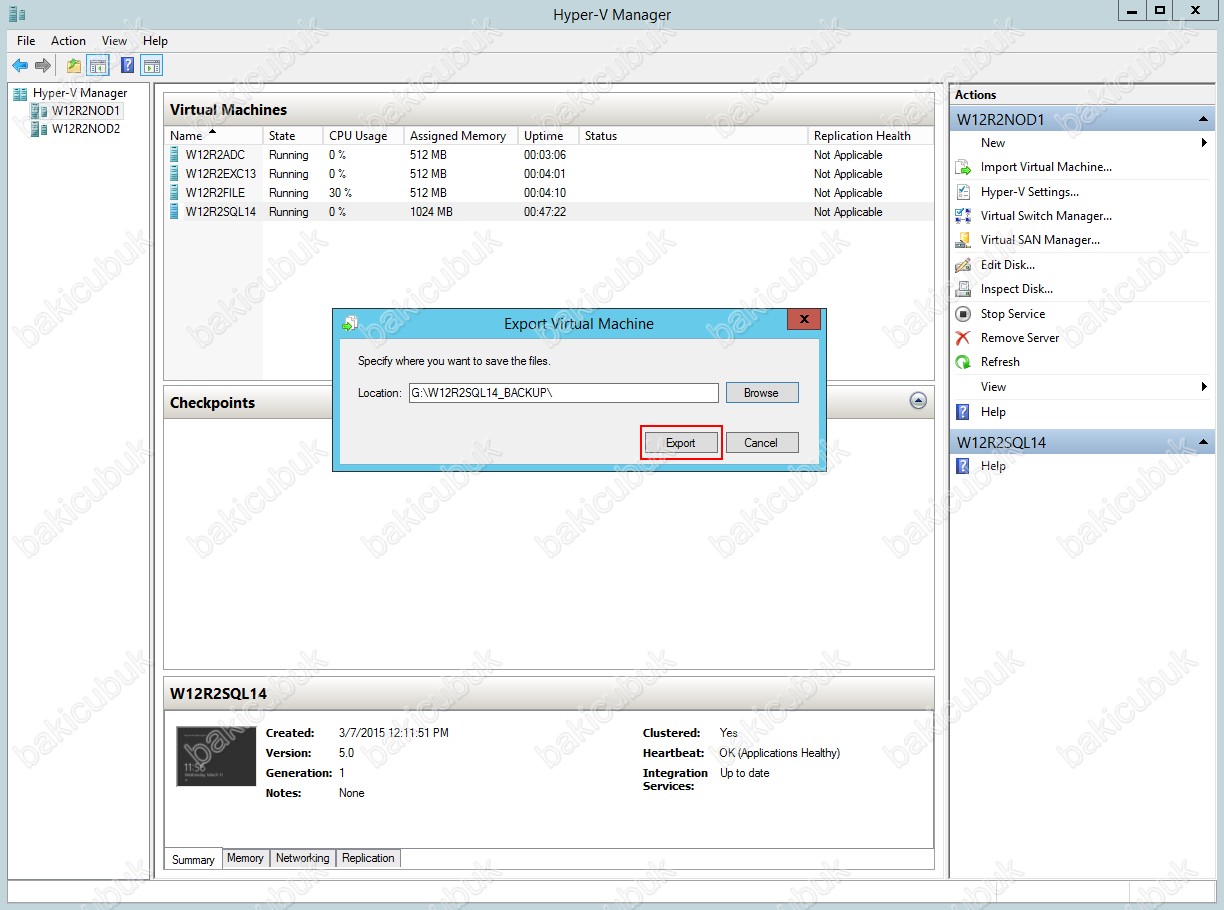Viewport: 1224px width, 910px height.
Task: Sort by the Status column header
Action: pyautogui.click(x=693, y=136)
